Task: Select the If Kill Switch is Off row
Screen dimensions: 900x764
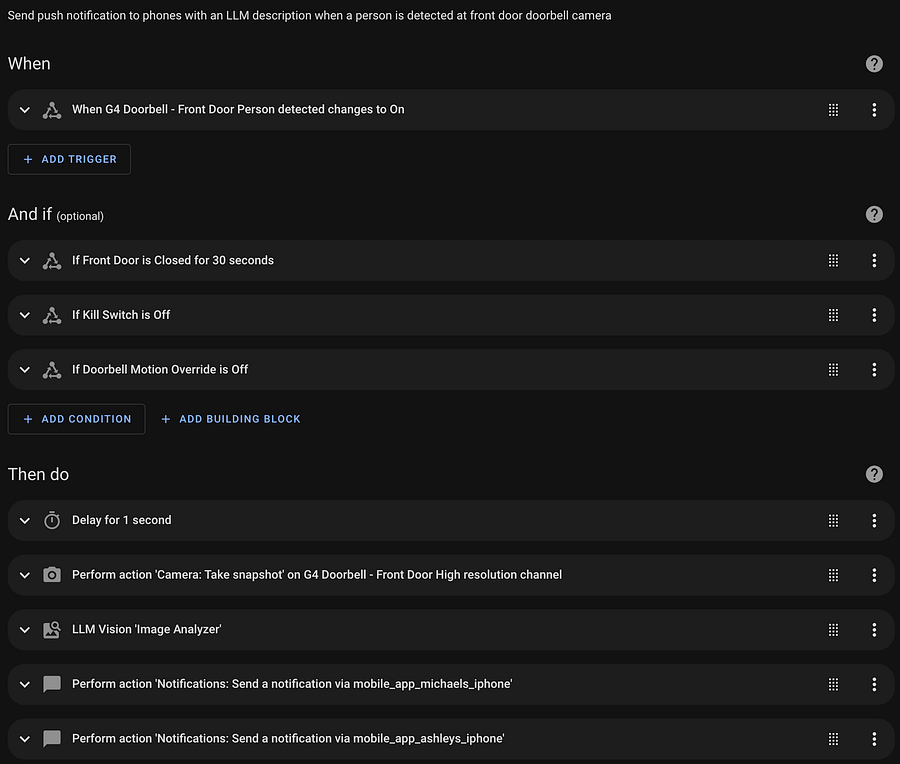Action: [451, 315]
